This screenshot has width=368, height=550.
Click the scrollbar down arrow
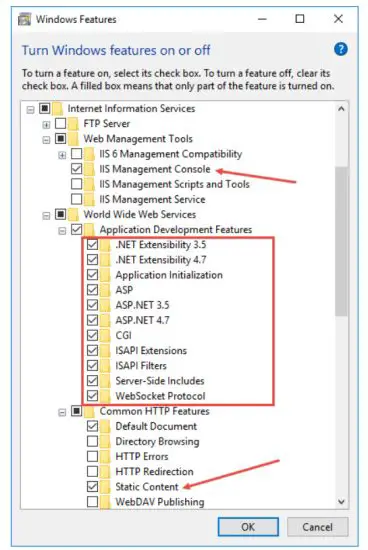pyautogui.click(x=341, y=502)
